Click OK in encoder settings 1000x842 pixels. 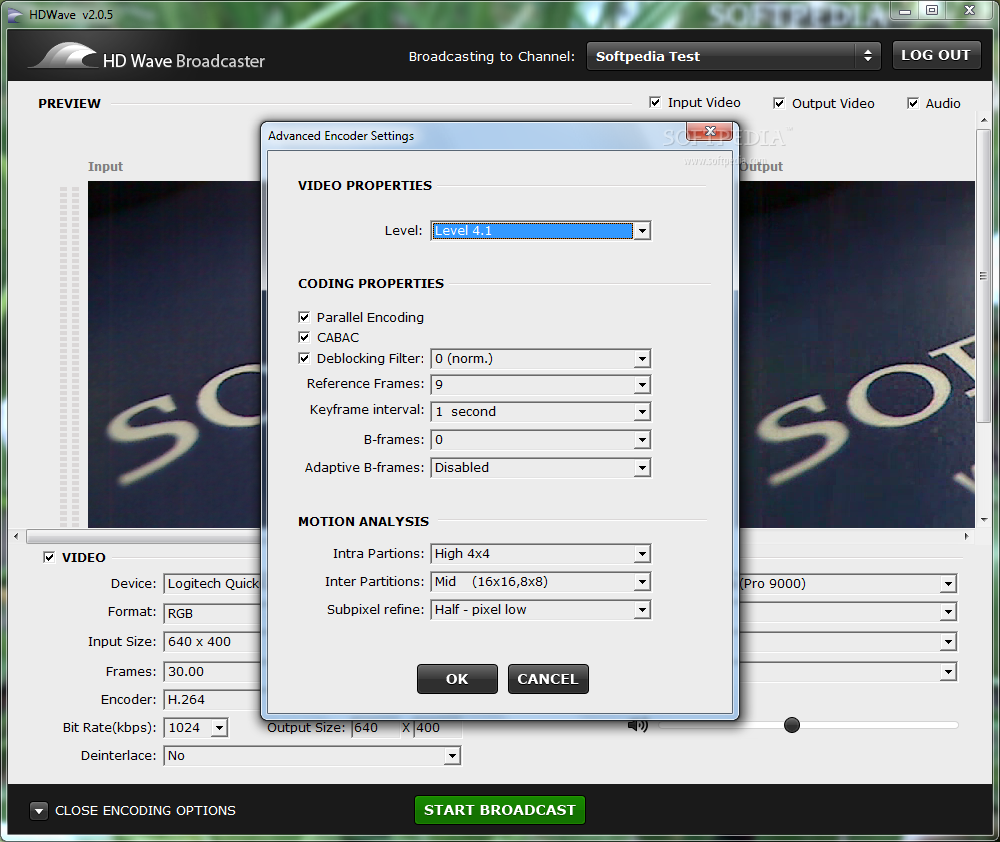pos(457,679)
